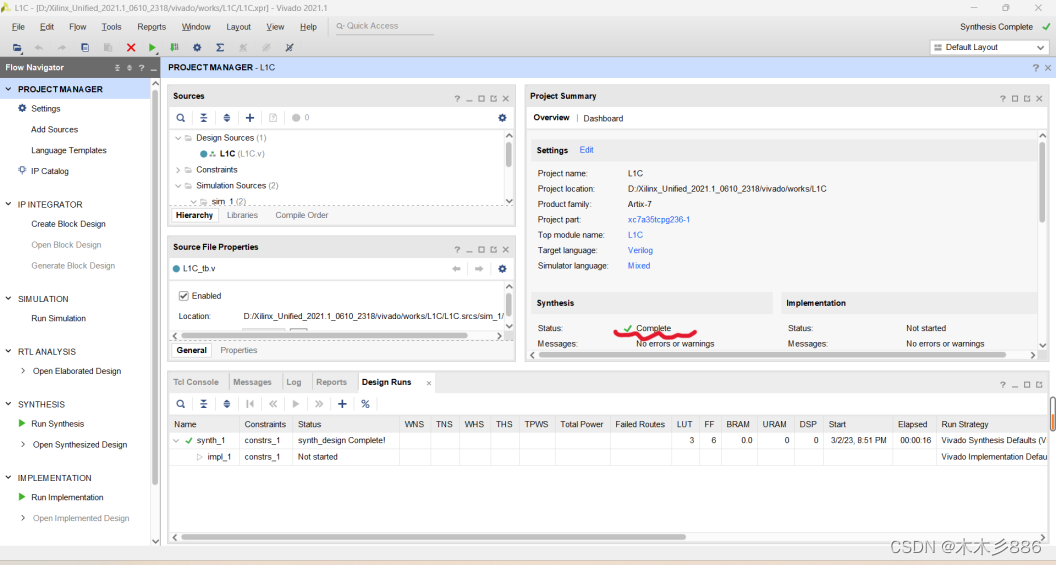
Task: Open the Default Layout dropdown
Action: tap(989, 47)
